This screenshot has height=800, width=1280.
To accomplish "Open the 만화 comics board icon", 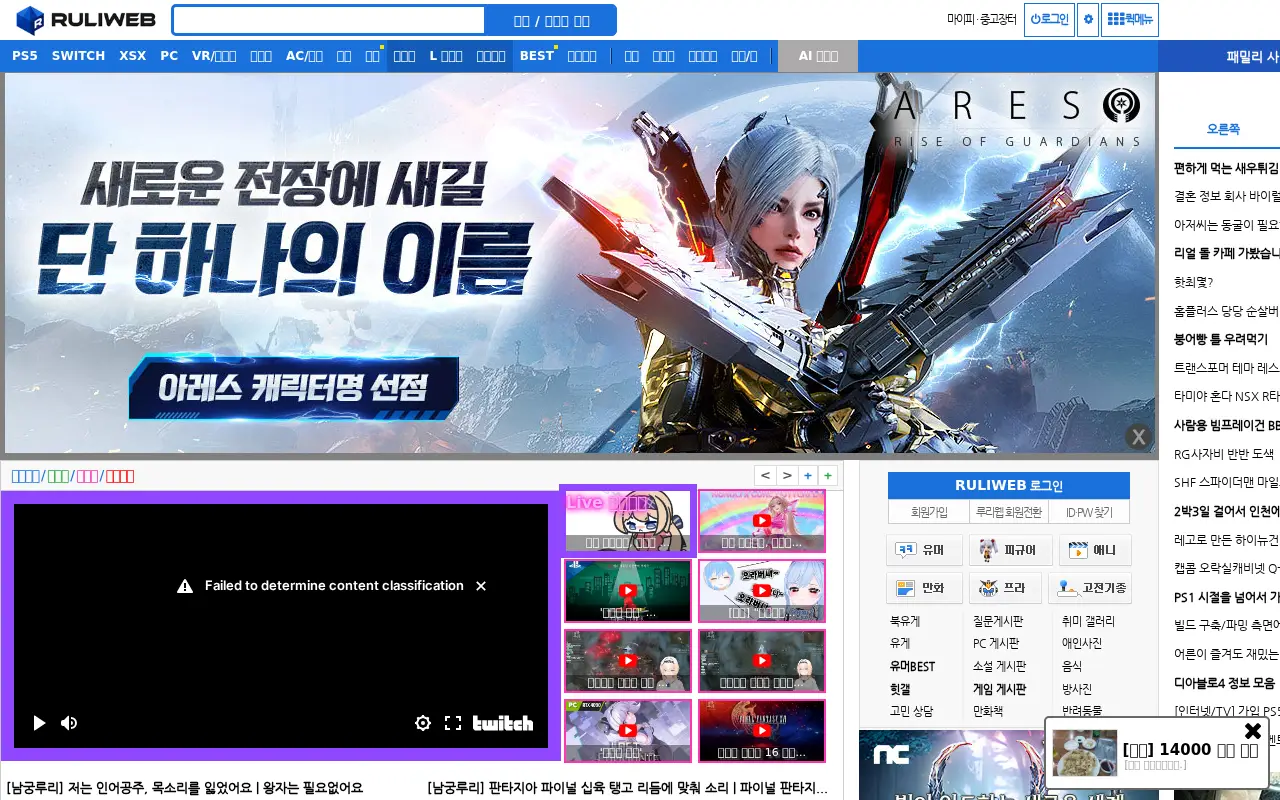I will [924, 588].
